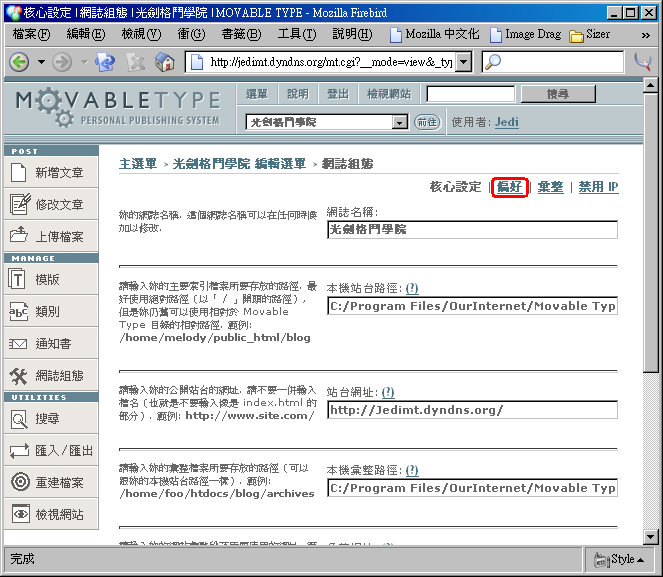Open the Back history dropdown arrow

(41, 63)
